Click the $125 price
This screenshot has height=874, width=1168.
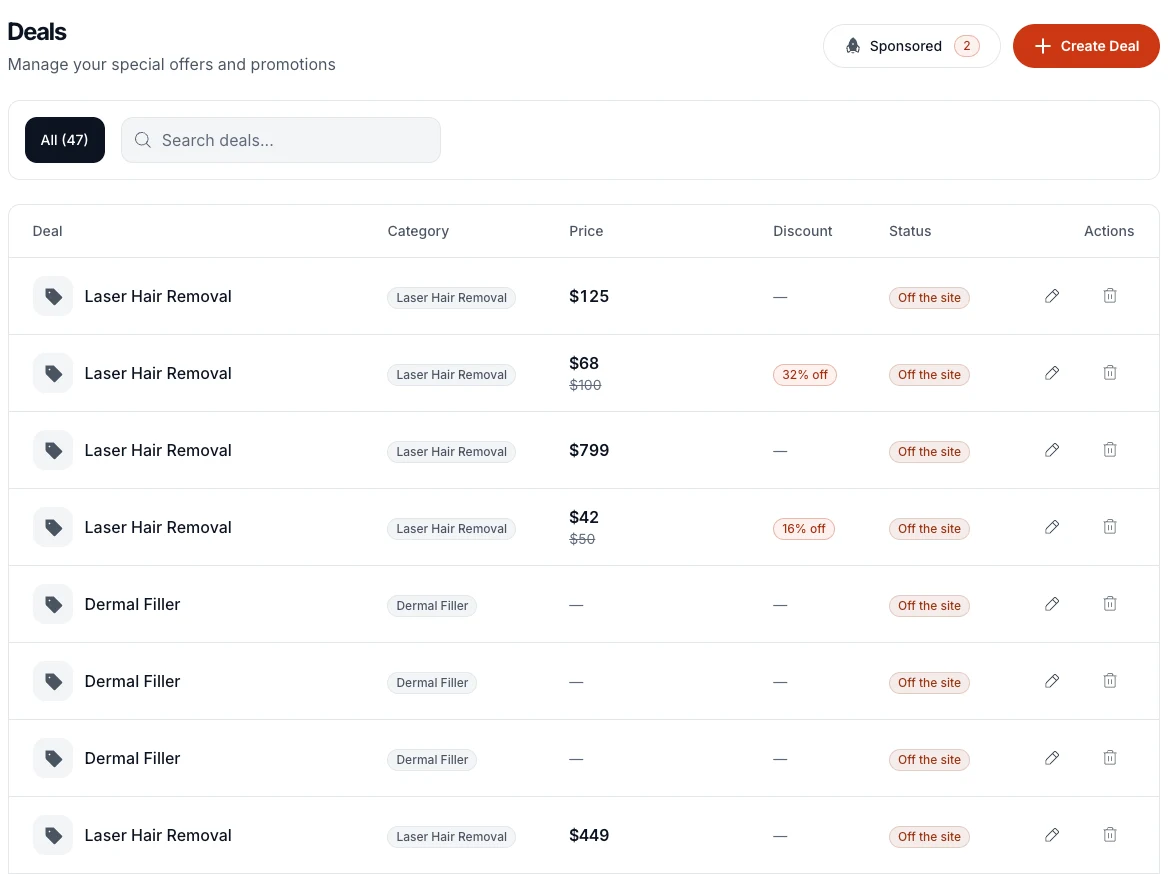click(589, 297)
